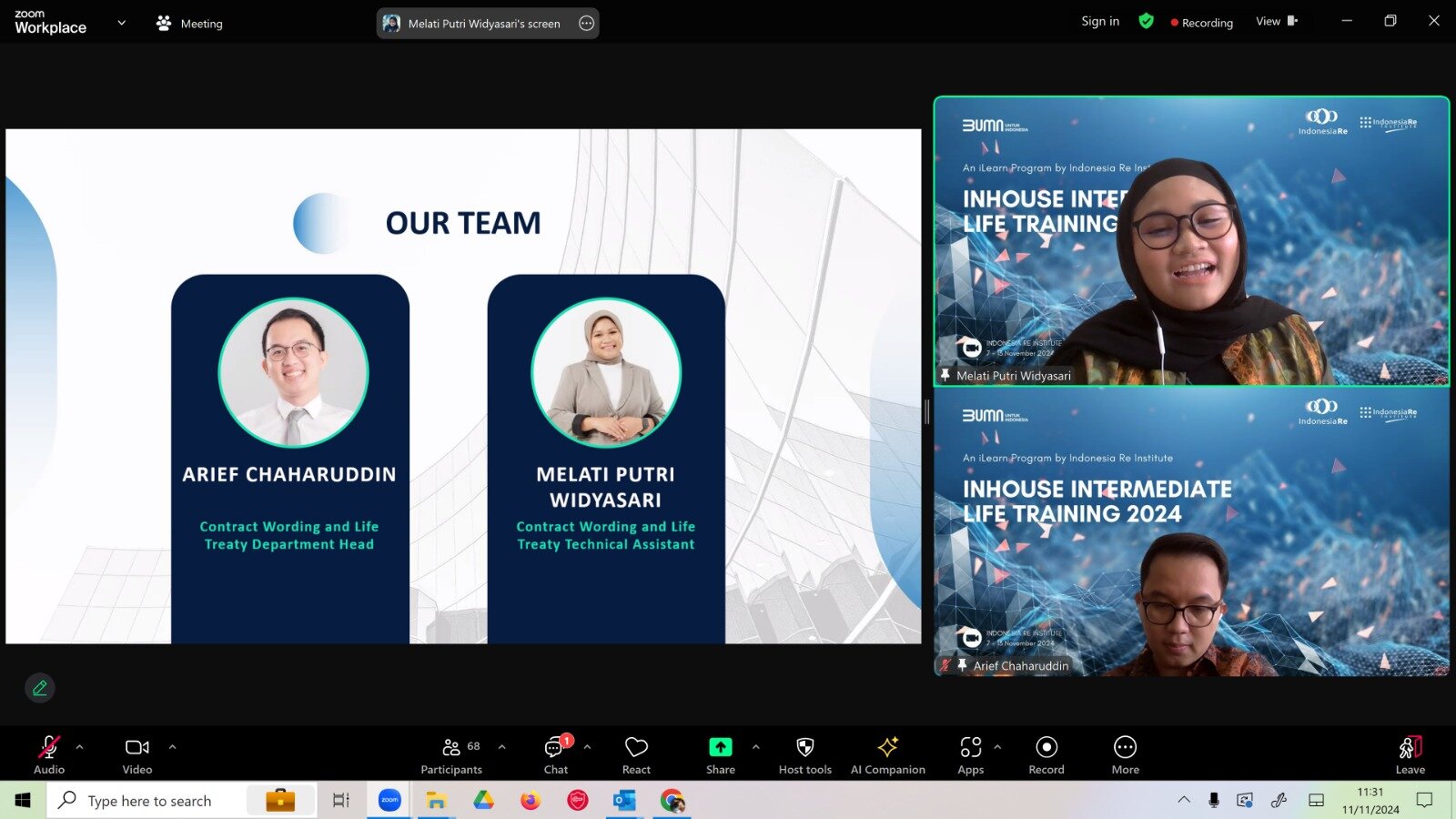
Task: Click the Leave meeting button
Action: click(x=1410, y=754)
